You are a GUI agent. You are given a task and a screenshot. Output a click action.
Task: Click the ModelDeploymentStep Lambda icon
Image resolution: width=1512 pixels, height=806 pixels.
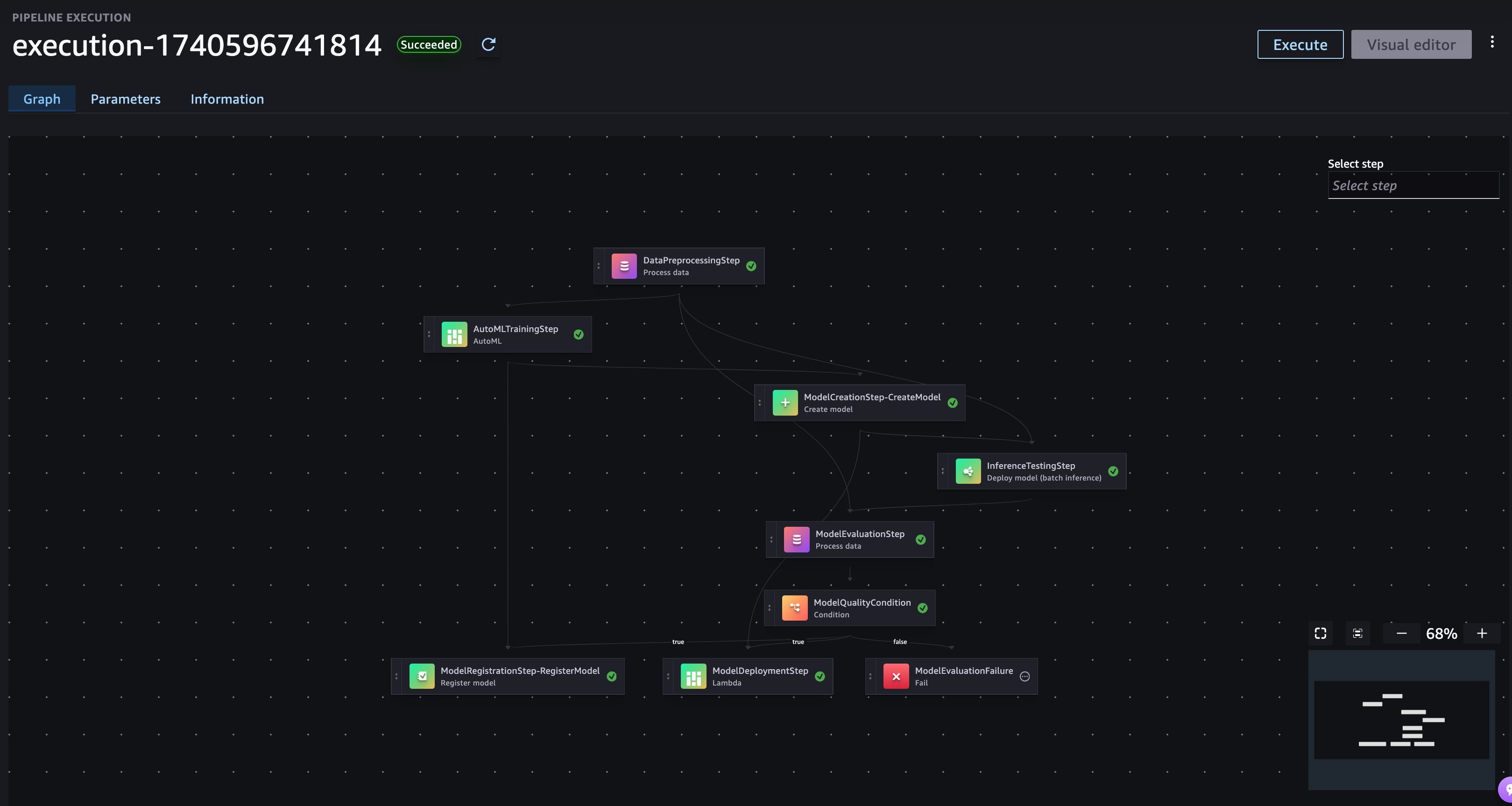pos(693,676)
